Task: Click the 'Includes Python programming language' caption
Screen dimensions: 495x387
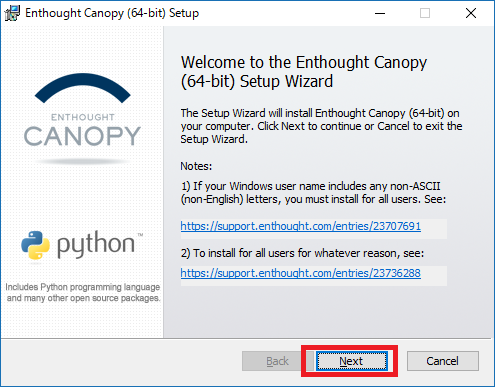Action: pos(83,292)
